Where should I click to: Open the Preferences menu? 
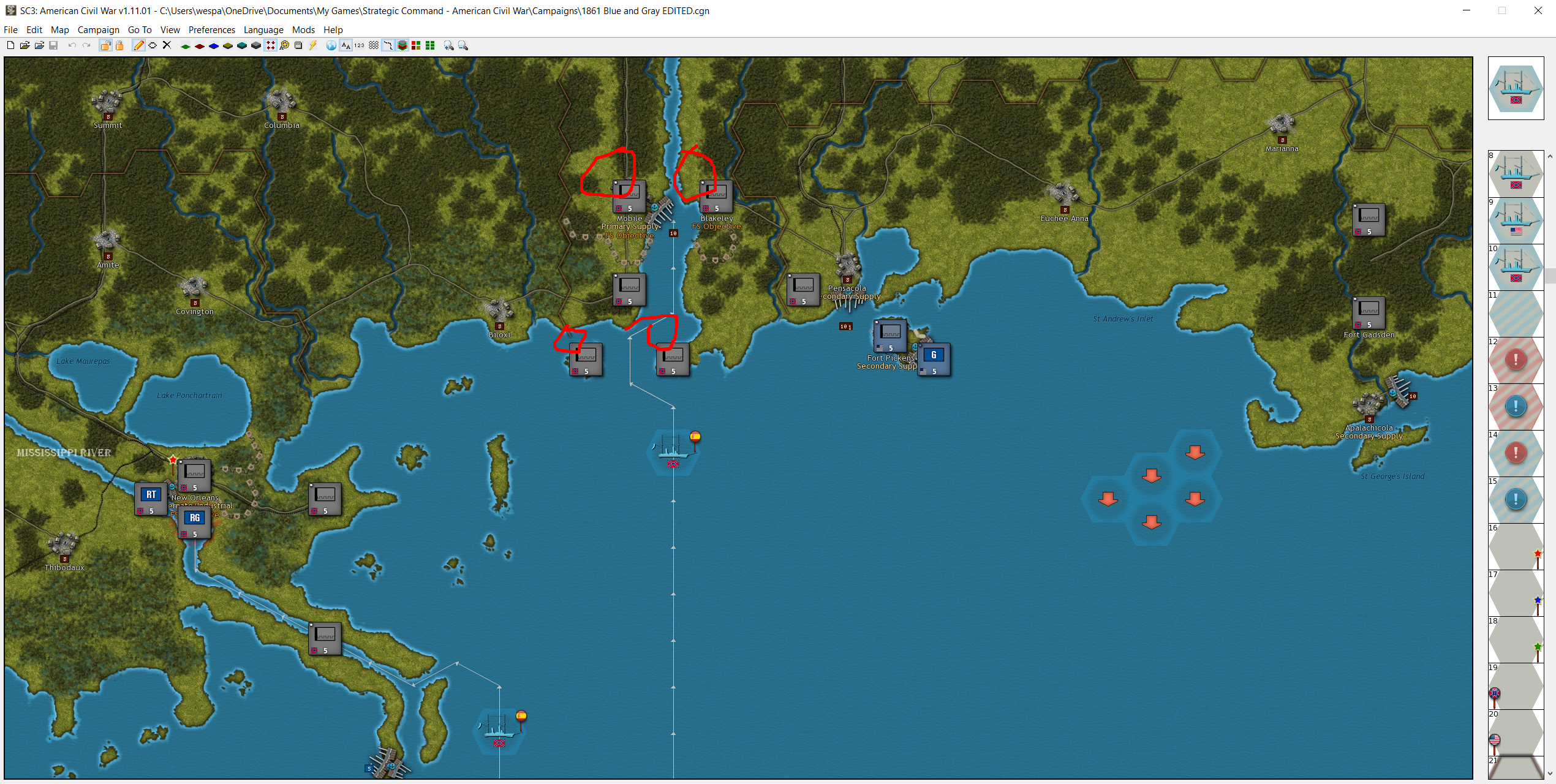click(211, 29)
